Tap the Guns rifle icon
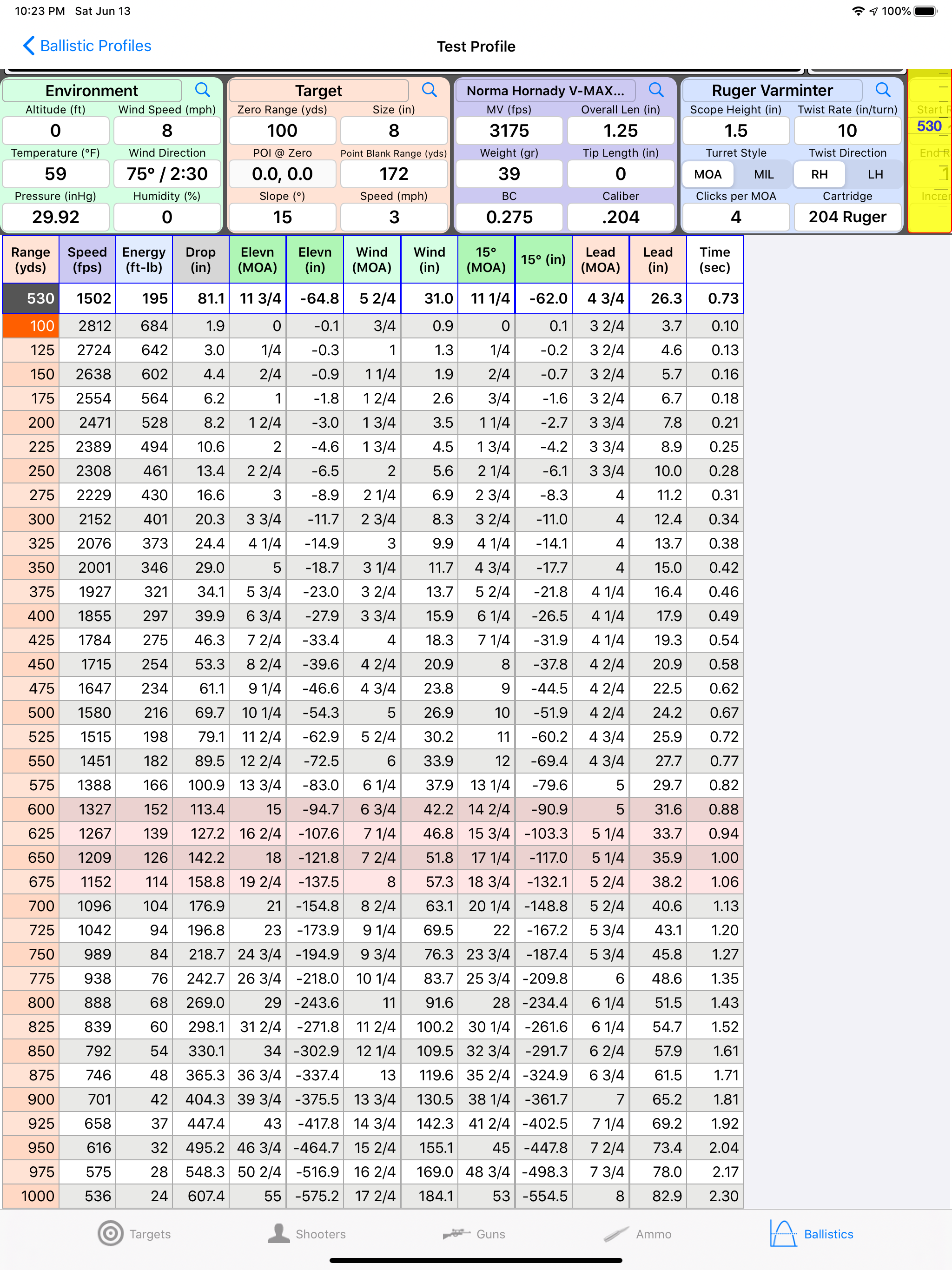The image size is (952, 1270). pos(456,1233)
